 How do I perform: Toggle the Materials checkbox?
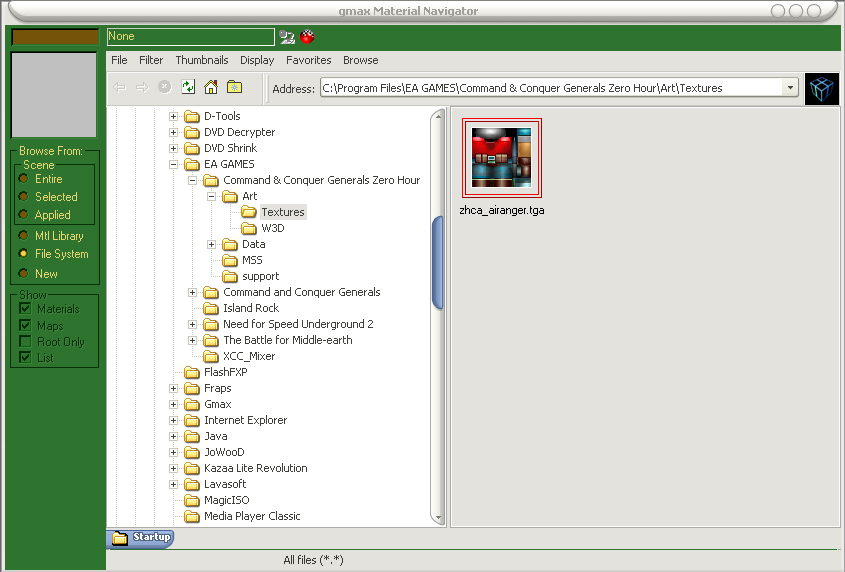click(25, 308)
